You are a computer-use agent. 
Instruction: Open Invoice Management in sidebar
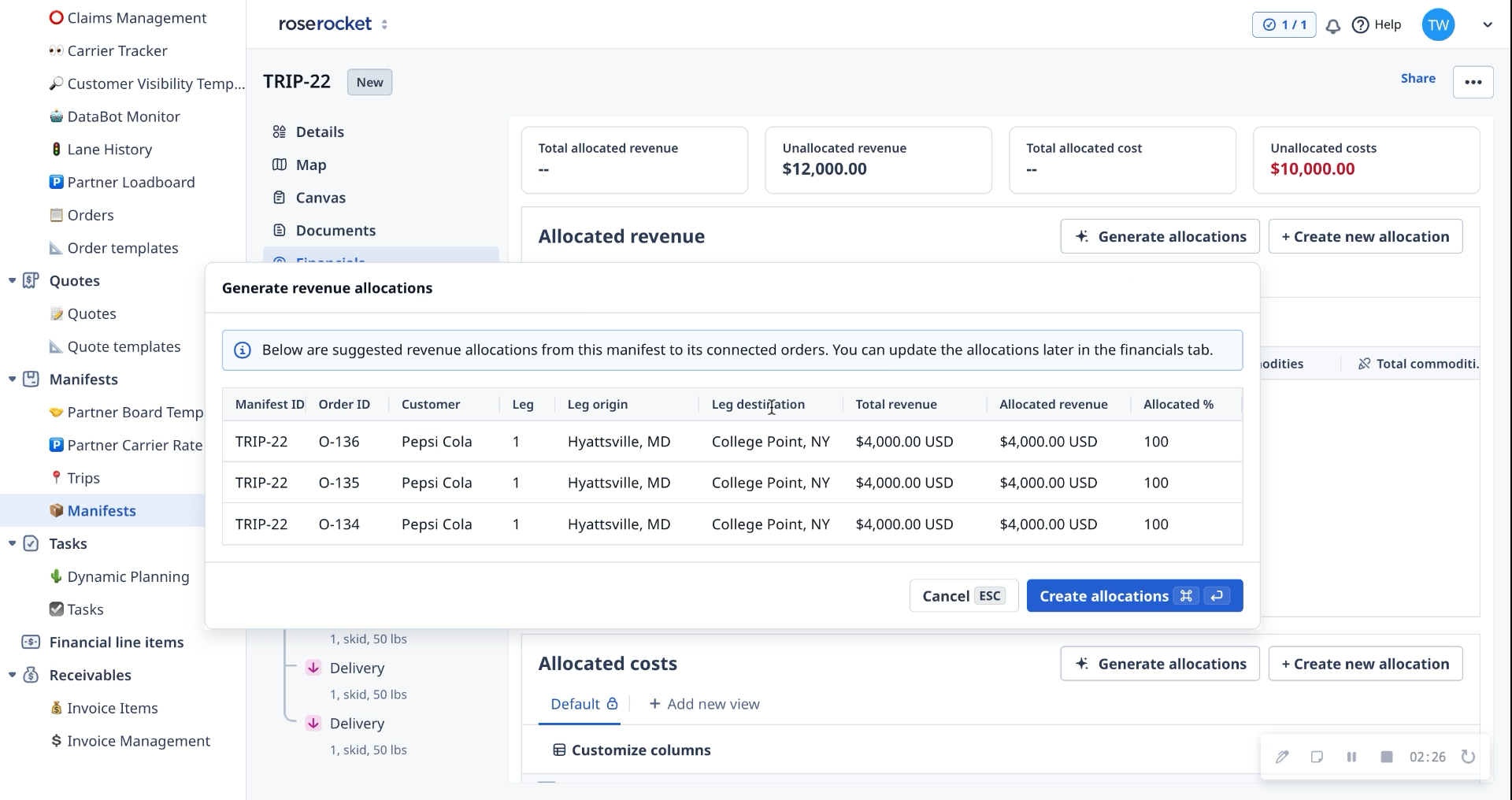pyautogui.click(x=139, y=741)
